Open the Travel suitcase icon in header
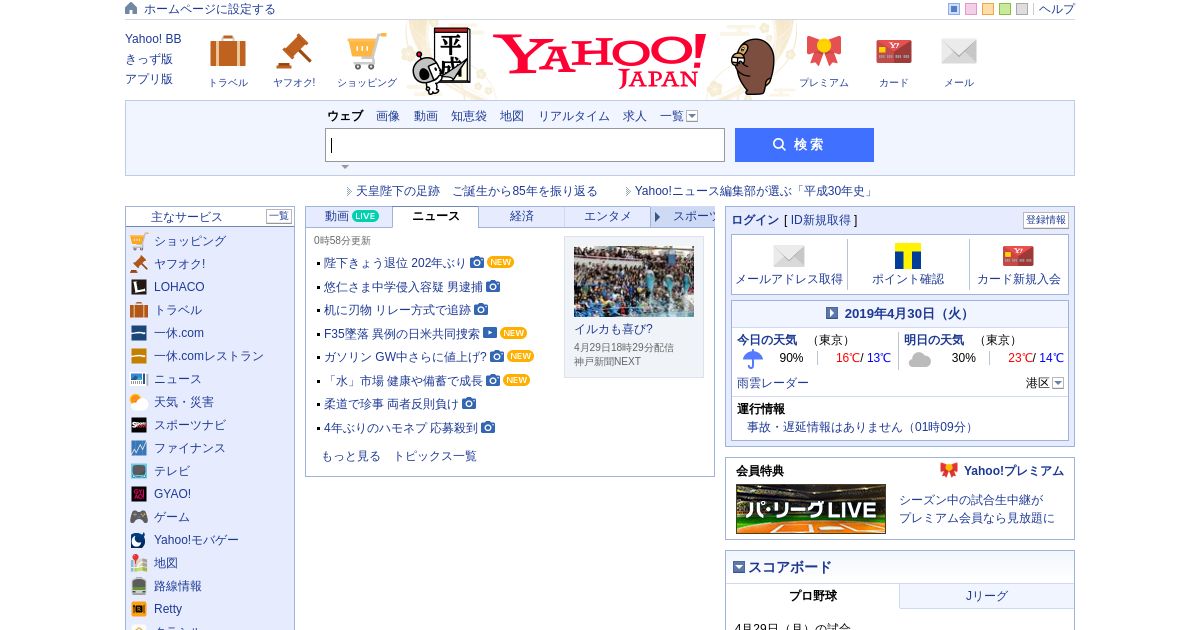Image resolution: width=1200 pixels, height=630 pixels. pyautogui.click(x=228, y=51)
